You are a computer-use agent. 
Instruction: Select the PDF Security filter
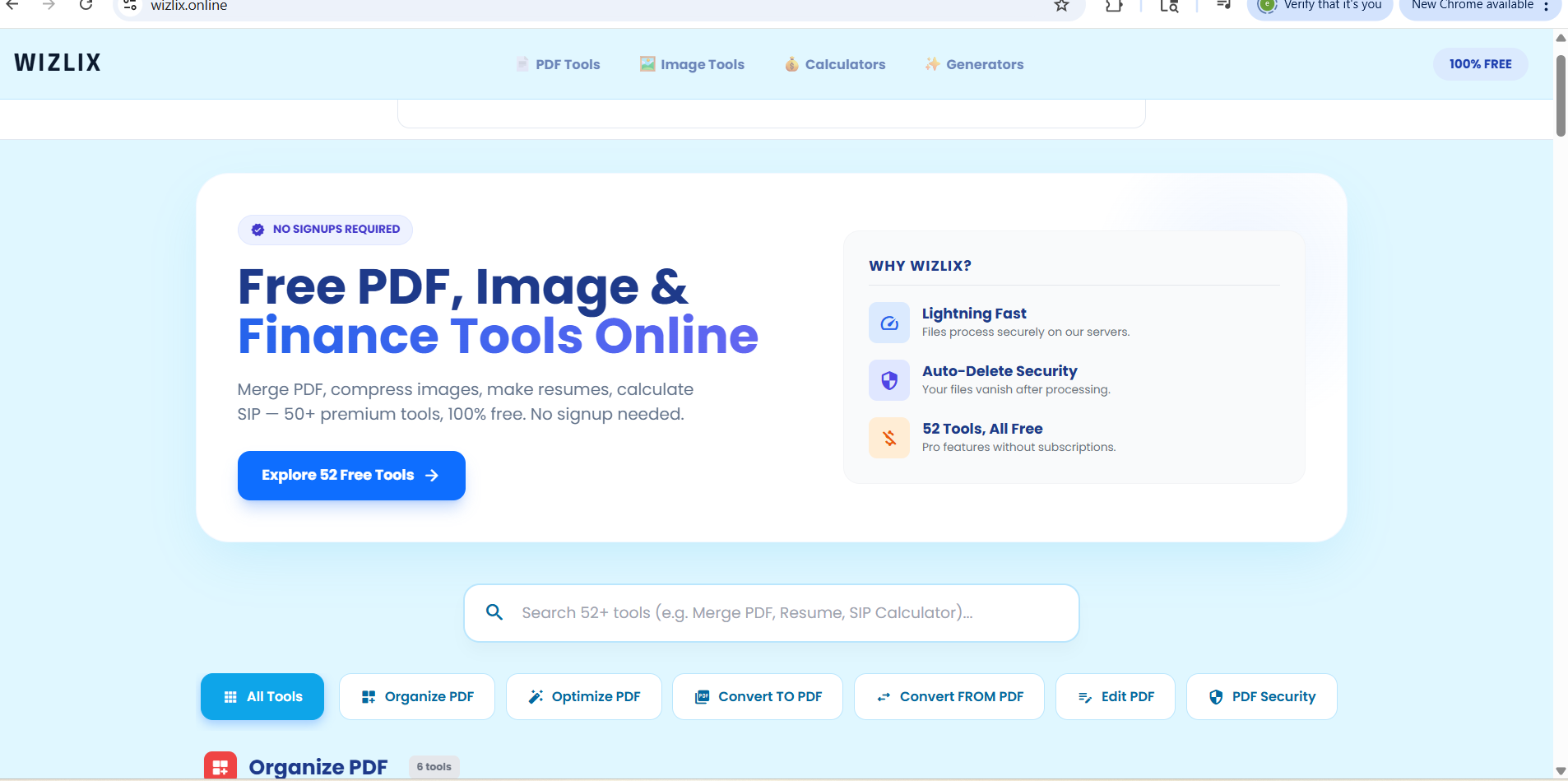point(1262,697)
